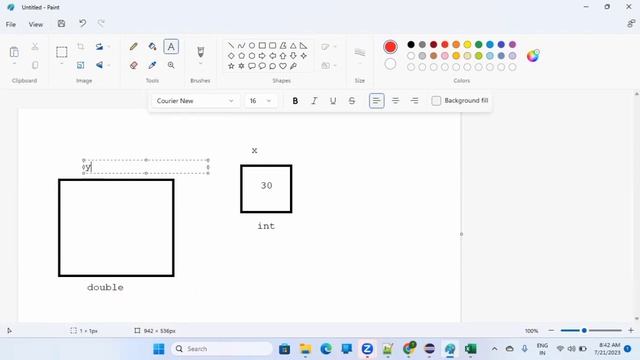640x360 pixels.
Task: Click the Resize and skew icon
Action: pyautogui.click(x=80, y=65)
